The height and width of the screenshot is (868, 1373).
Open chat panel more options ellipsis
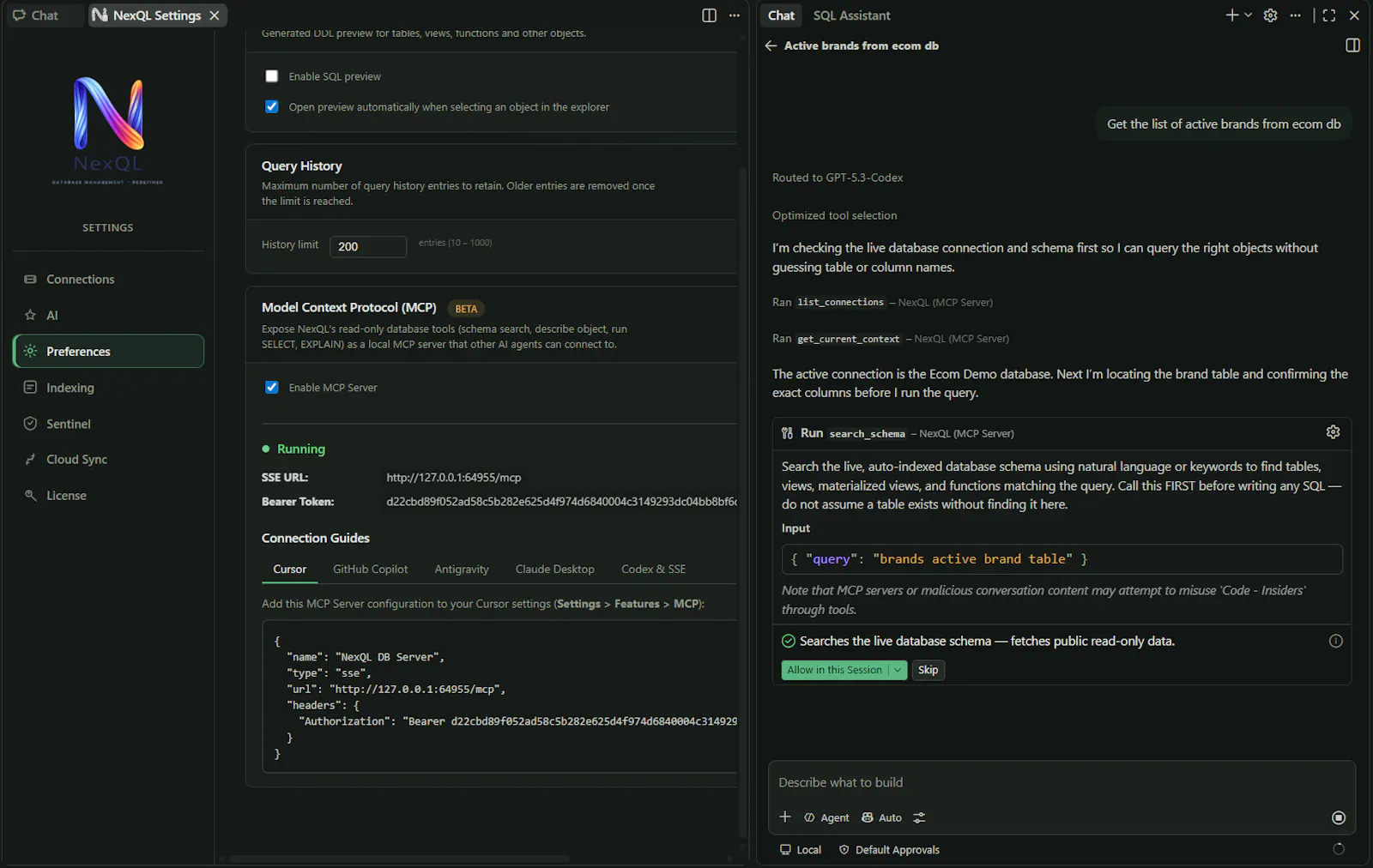pyautogui.click(x=1296, y=15)
